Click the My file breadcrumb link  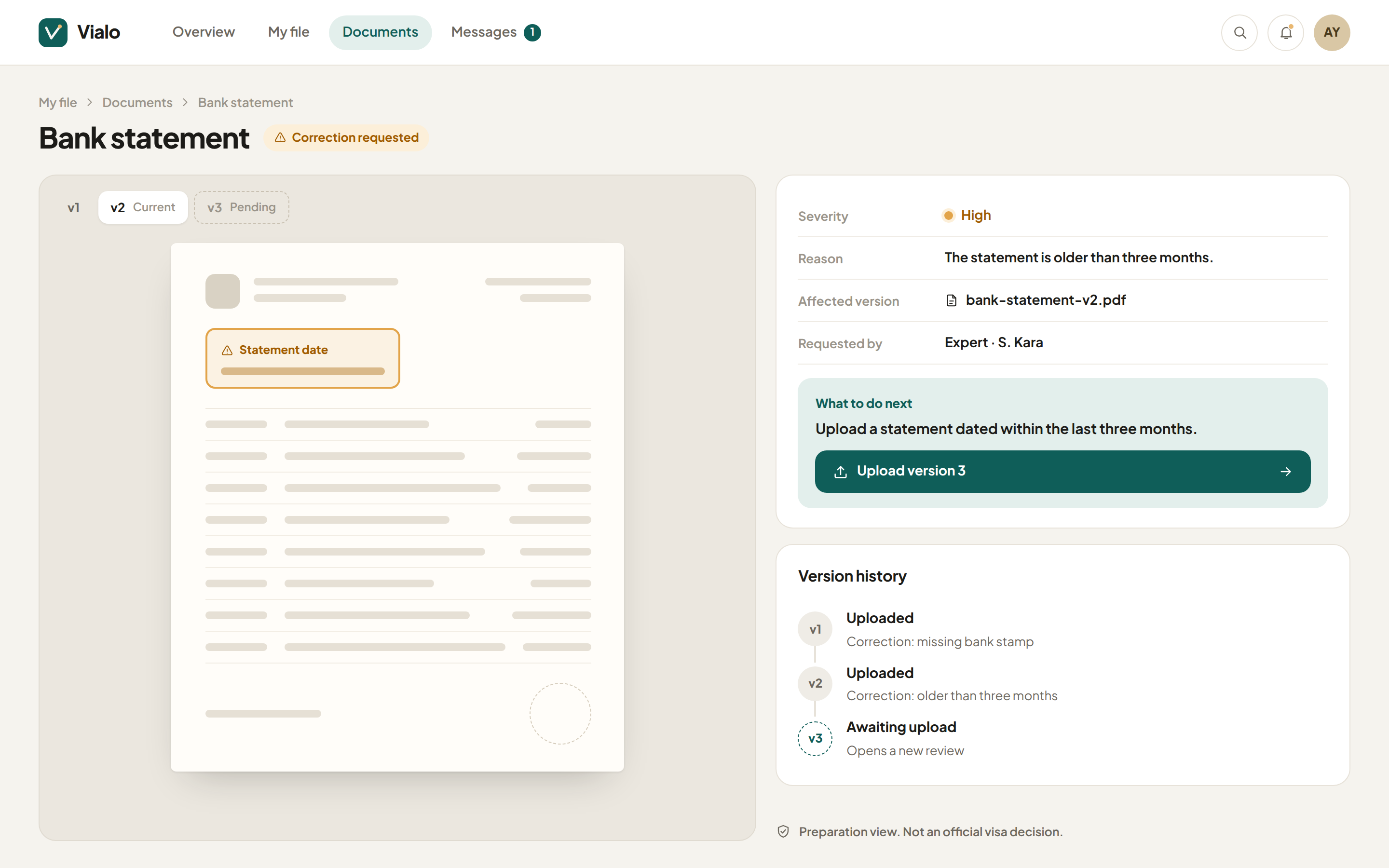click(57, 103)
